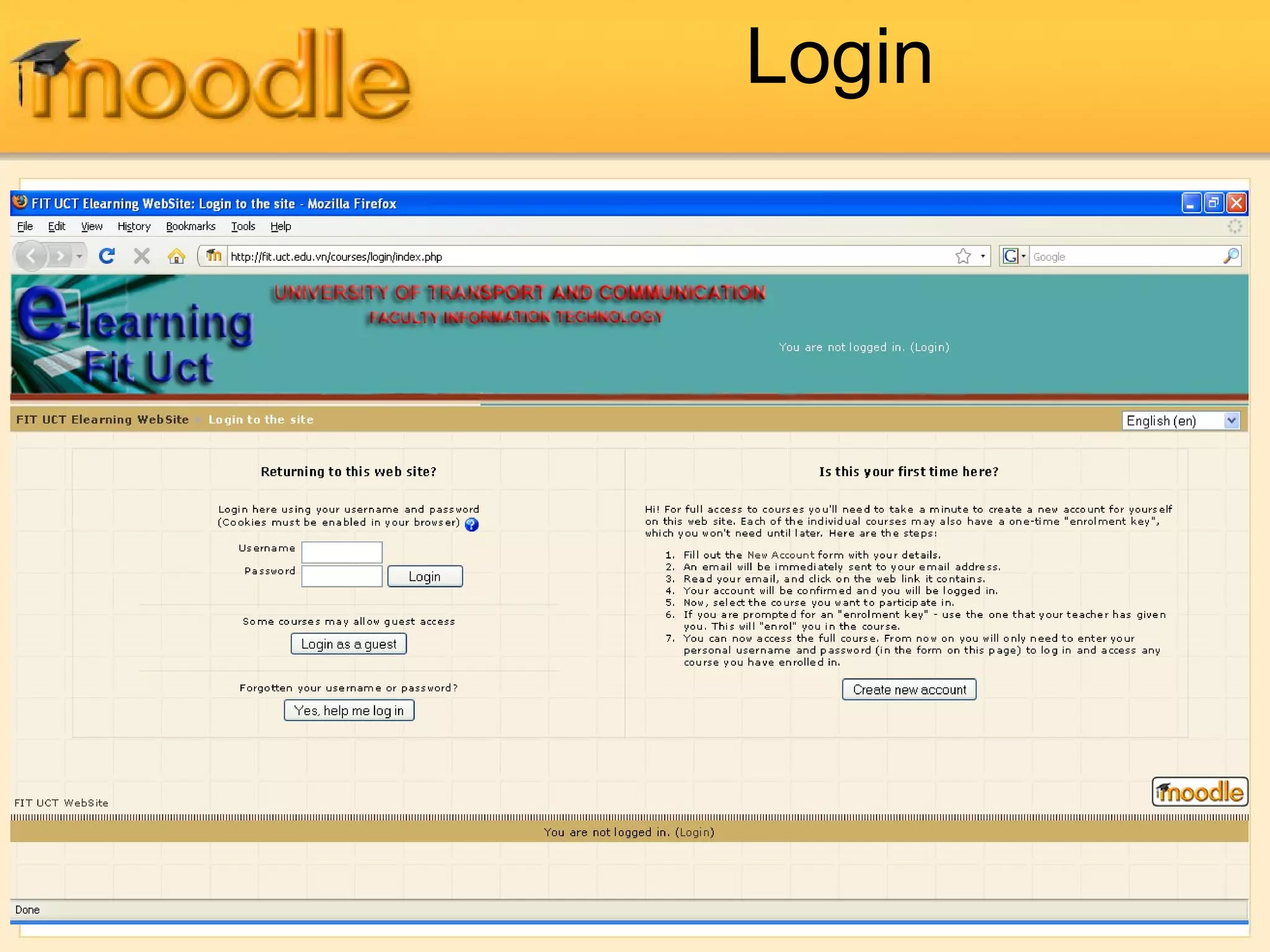
Task: Go forward with the Firefox forward arrow
Action: tap(60, 255)
